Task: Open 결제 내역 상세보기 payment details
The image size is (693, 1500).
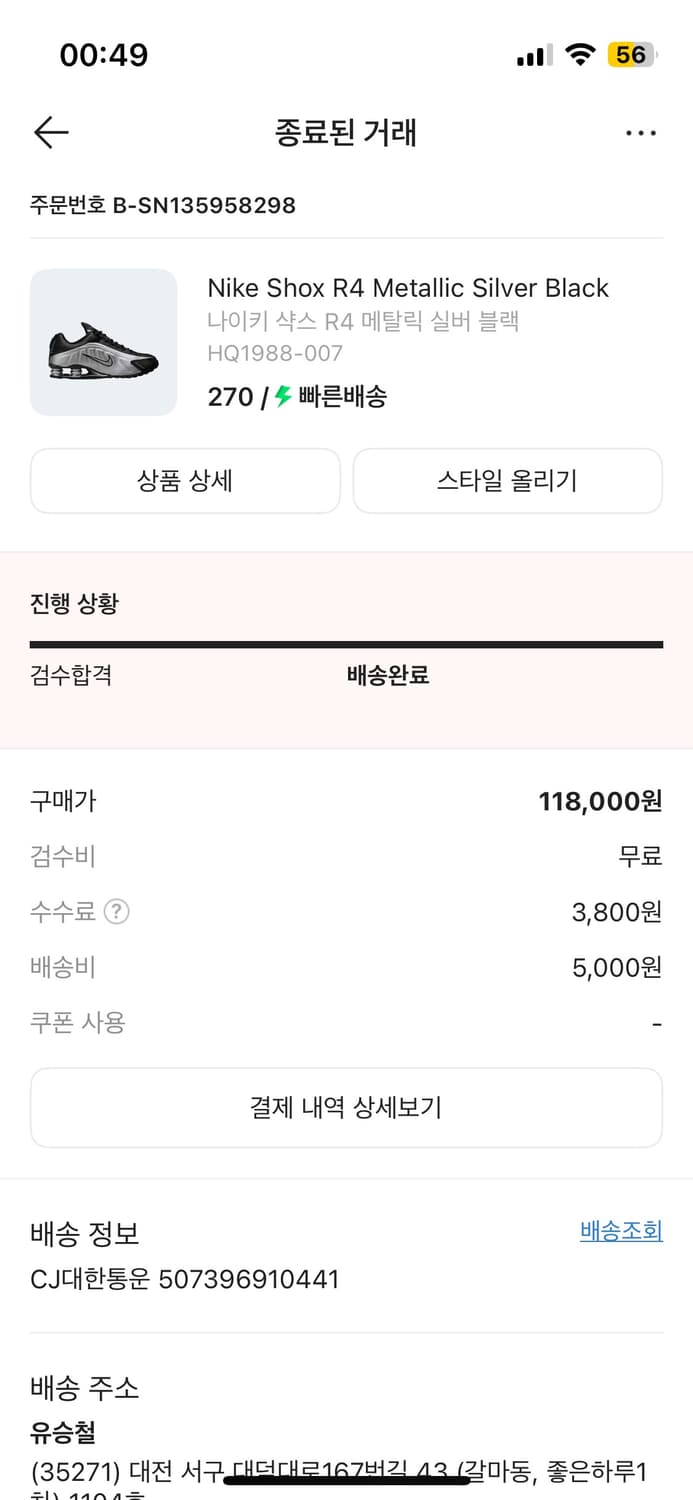Action: click(x=346, y=1107)
